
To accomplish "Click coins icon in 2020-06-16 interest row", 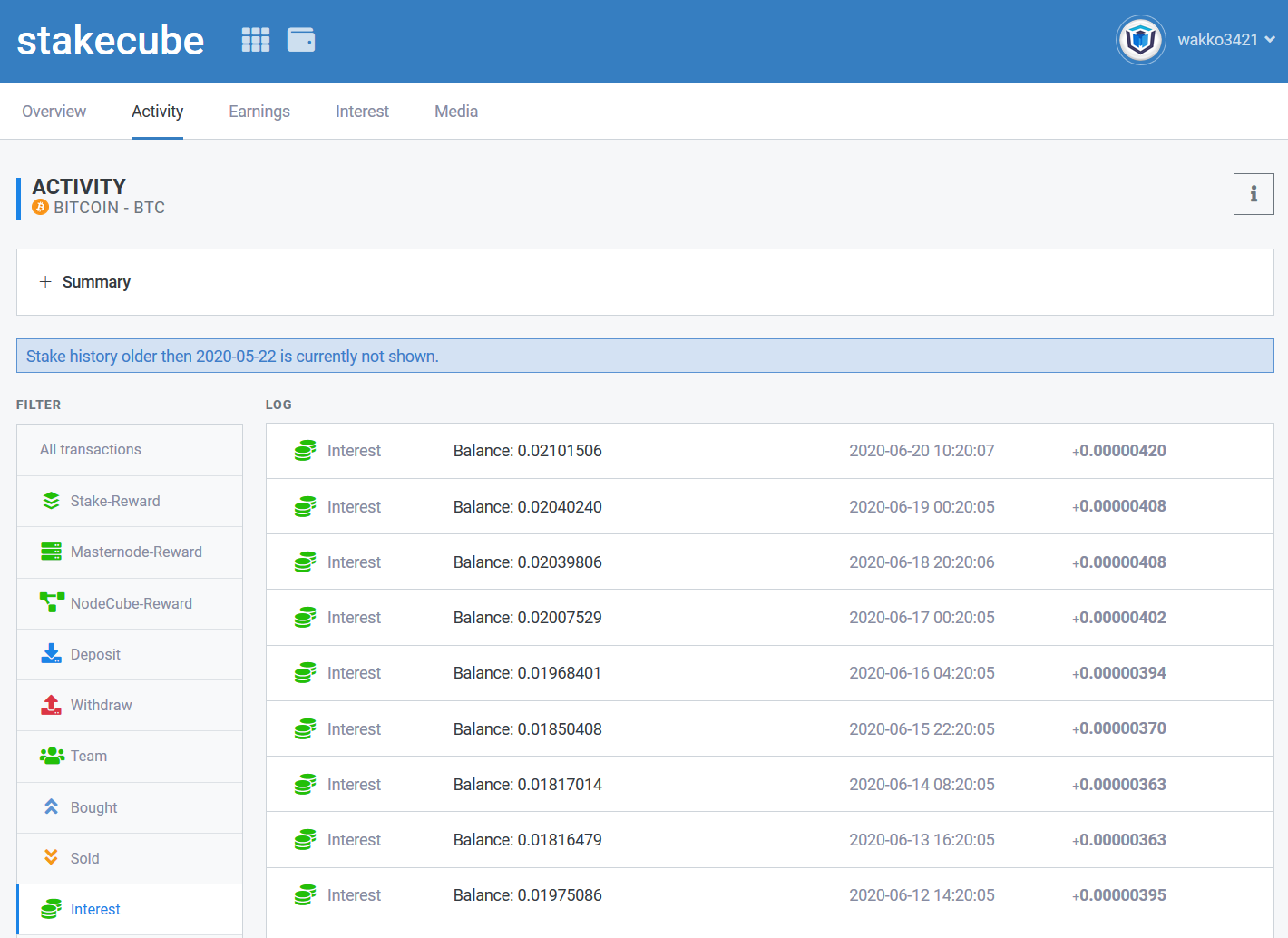I will (x=306, y=673).
